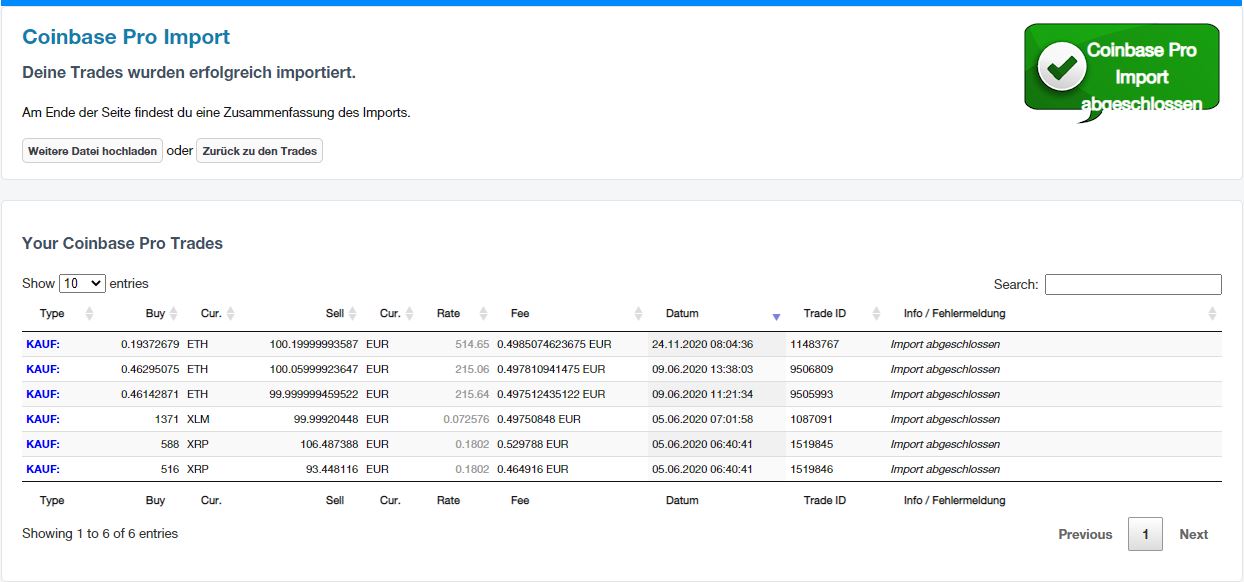The height and width of the screenshot is (582, 1244).
Task: Click the Weitere Datei hochladen button
Action: pyautogui.click(x=92, y=151)
